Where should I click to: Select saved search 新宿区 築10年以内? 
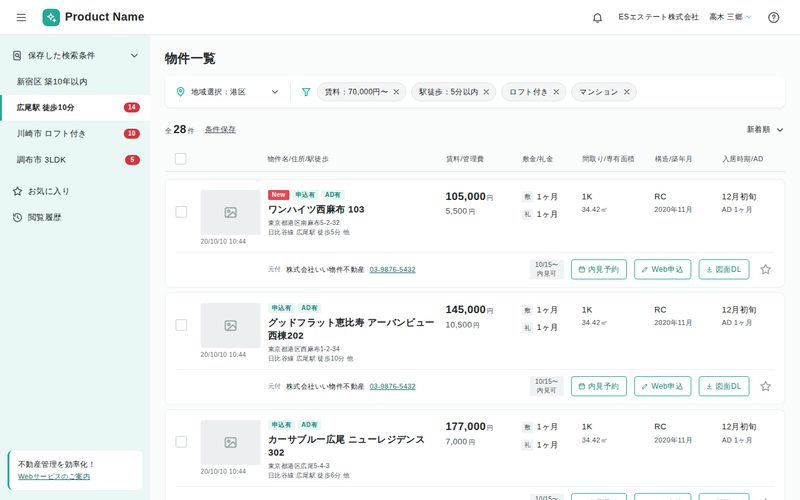(x=75, y=82)
